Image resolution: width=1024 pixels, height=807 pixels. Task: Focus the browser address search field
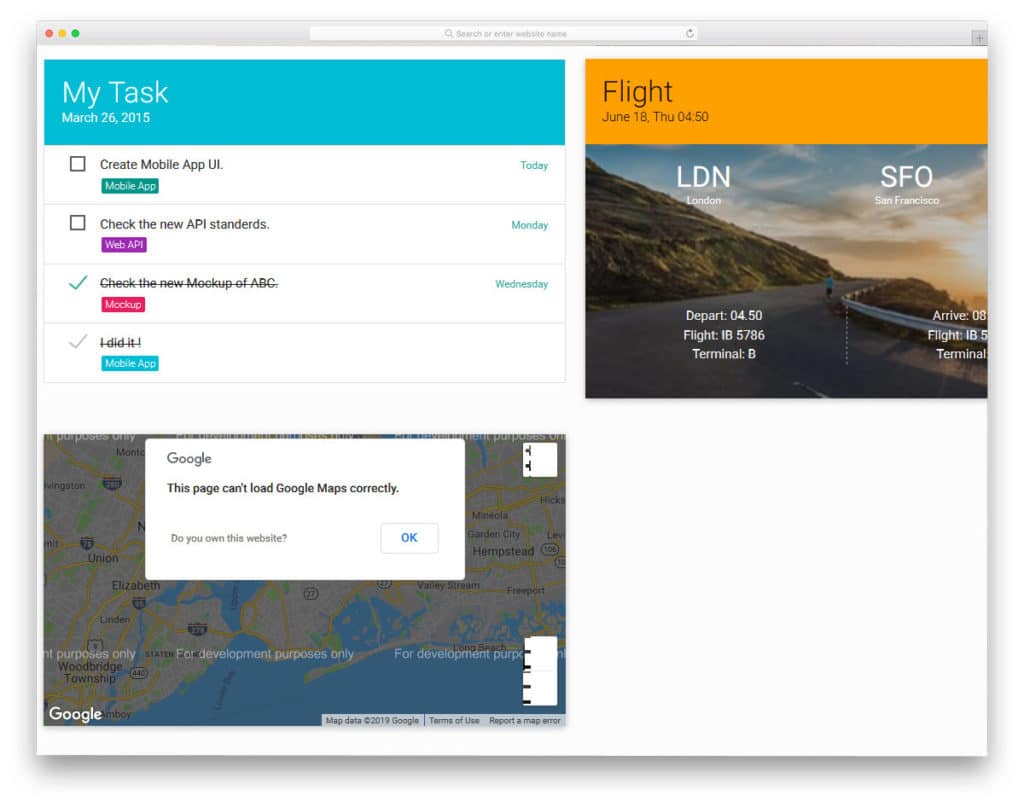tap(503, 33)
